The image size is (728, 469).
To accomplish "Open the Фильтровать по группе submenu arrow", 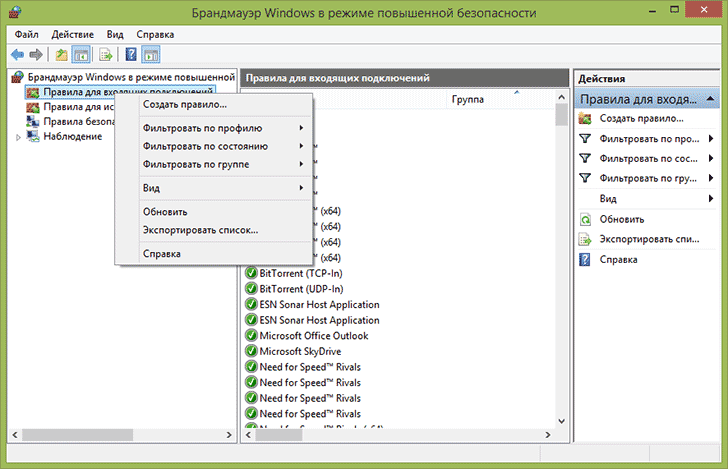I will (301, 164).
